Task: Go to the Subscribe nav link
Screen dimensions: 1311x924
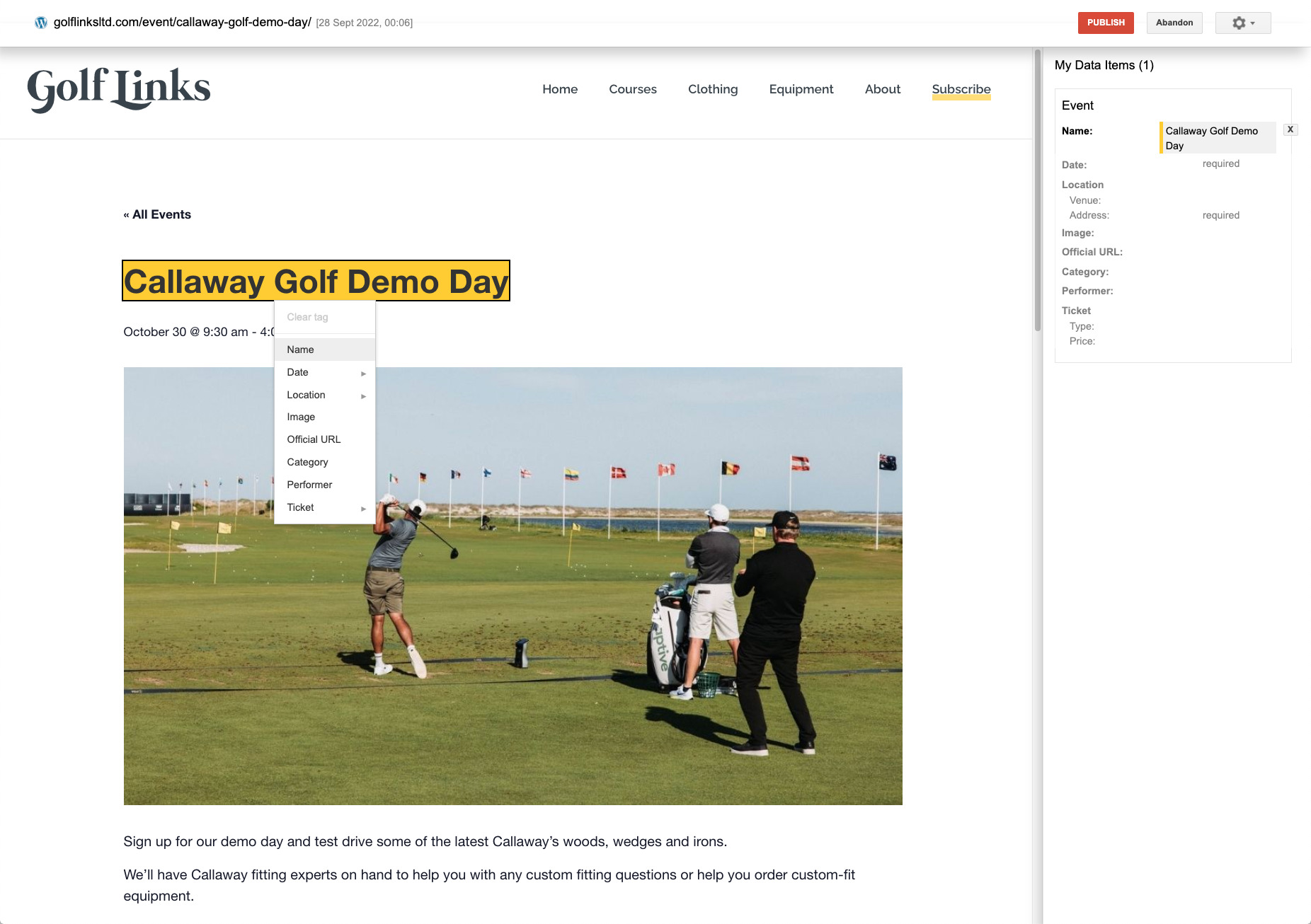Action: click(x=961, y=89)
